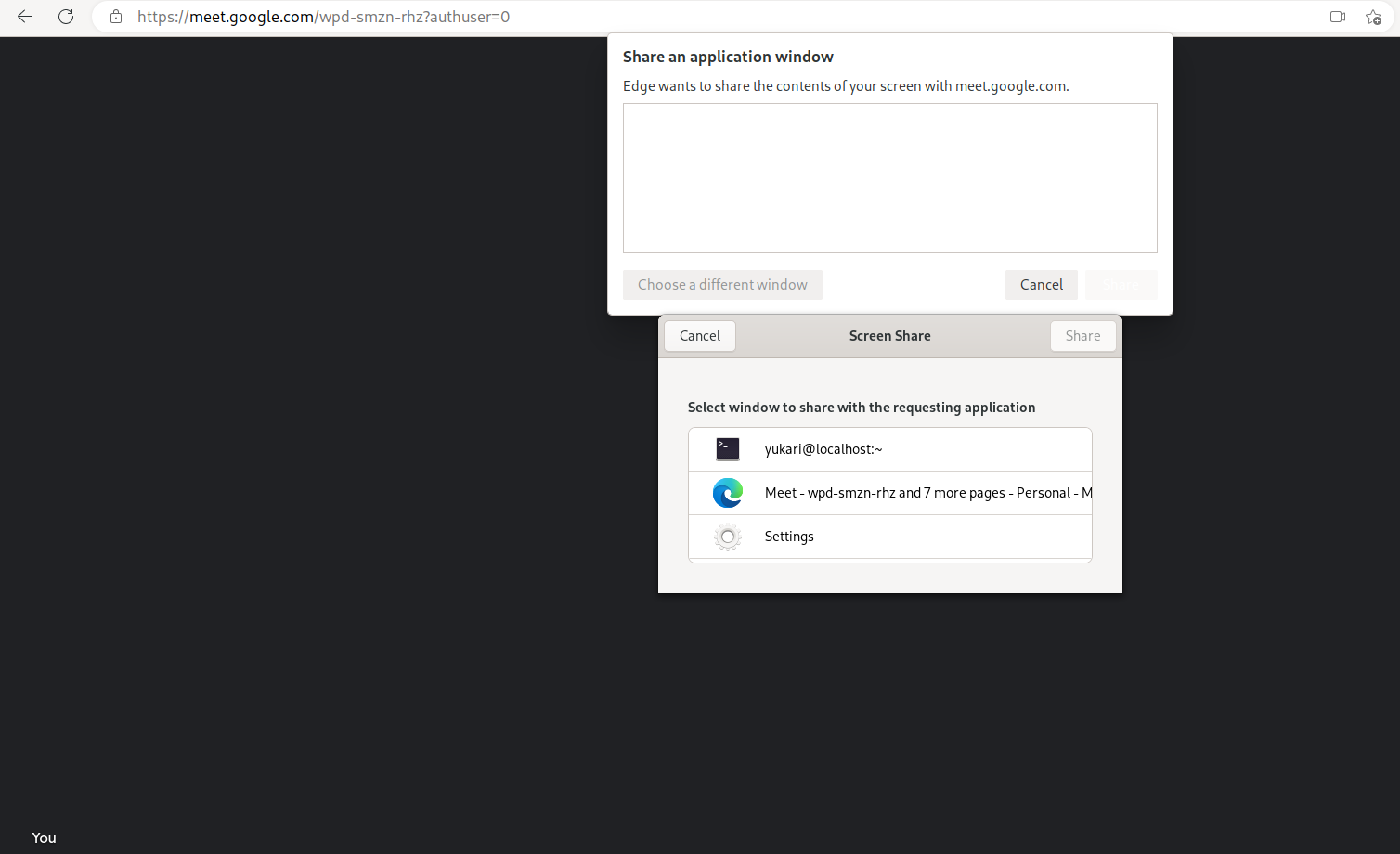Confirm sharing with the Share button
The width and height of the screenshot is (1400, 854).
pyautogui.click(x=1082, y=335)
